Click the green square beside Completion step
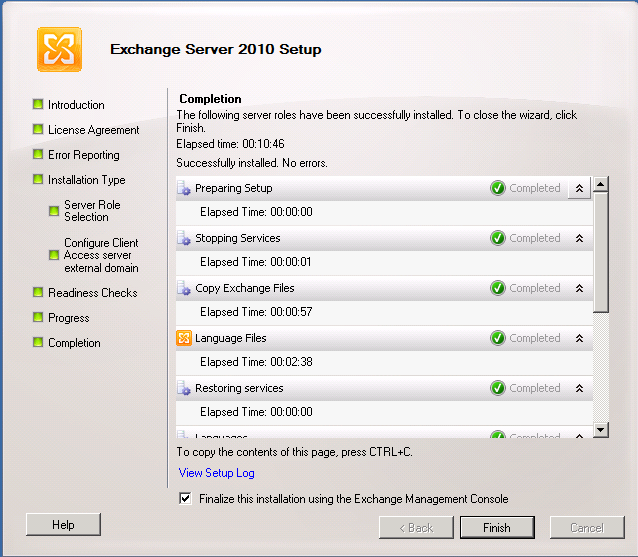 [38, 343]
